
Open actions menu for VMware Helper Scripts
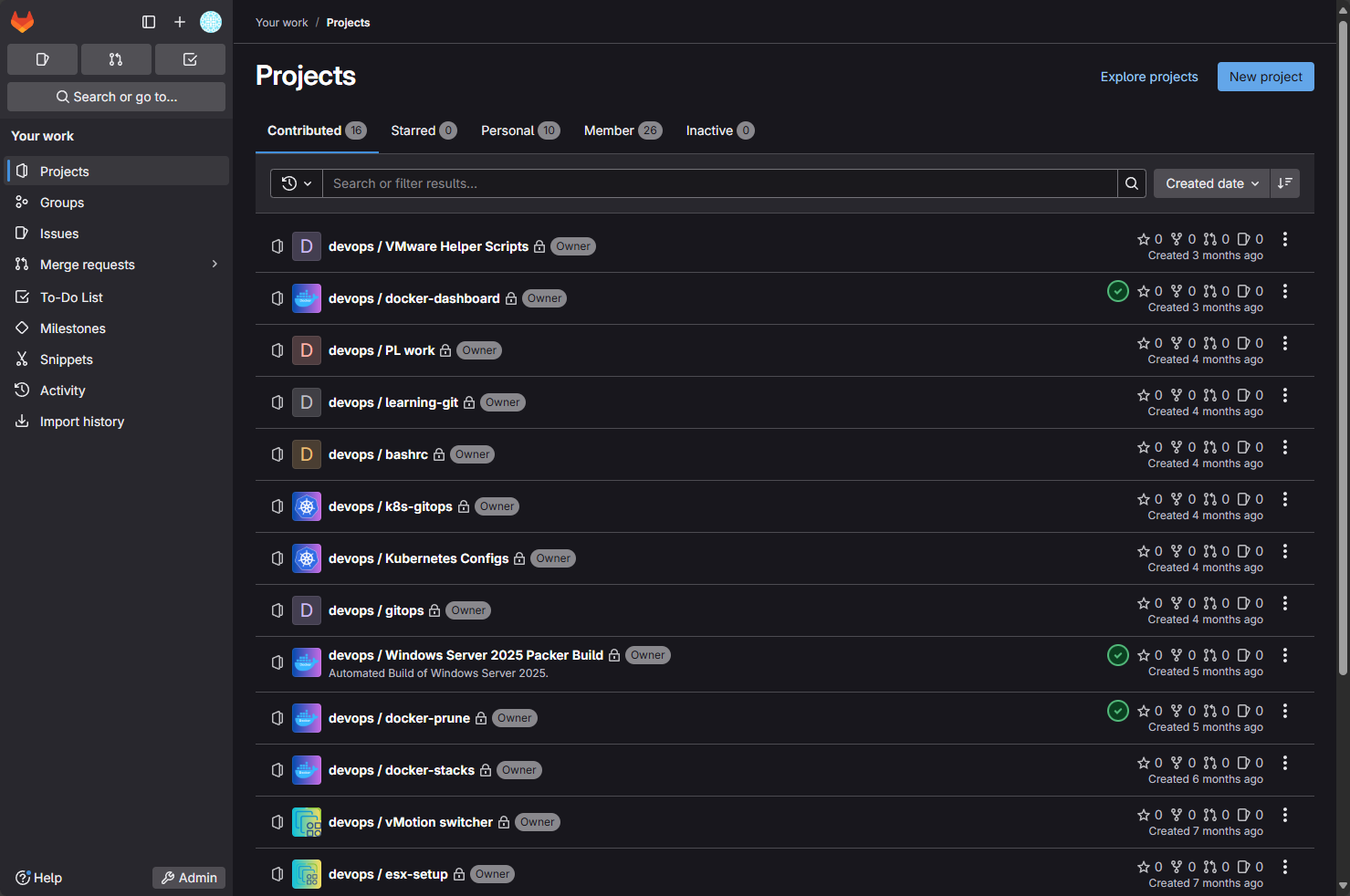pyautogui.click(x=1285, y=239)
